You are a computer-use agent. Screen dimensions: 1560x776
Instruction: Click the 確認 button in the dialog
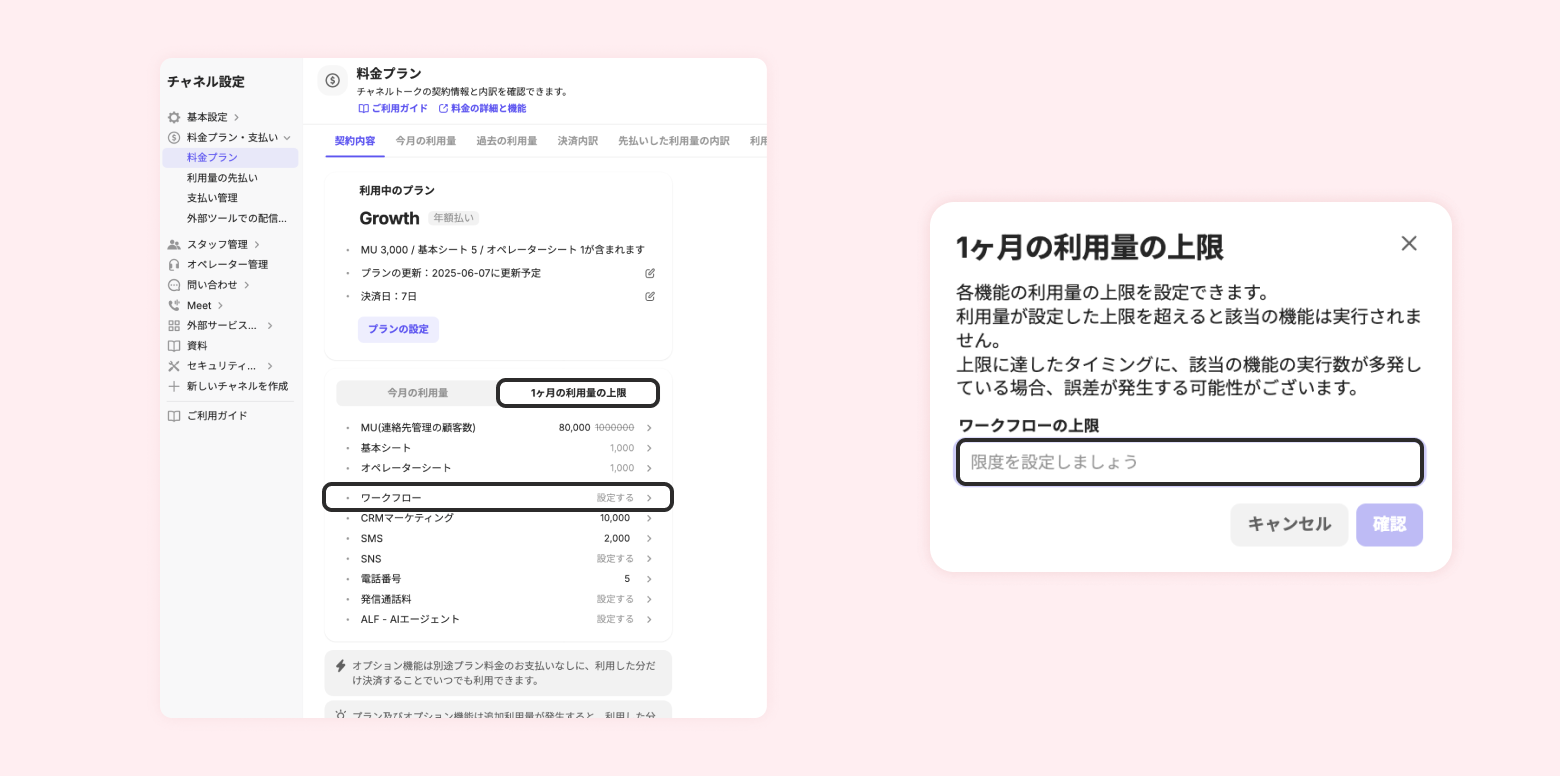tap(1389, 525)
